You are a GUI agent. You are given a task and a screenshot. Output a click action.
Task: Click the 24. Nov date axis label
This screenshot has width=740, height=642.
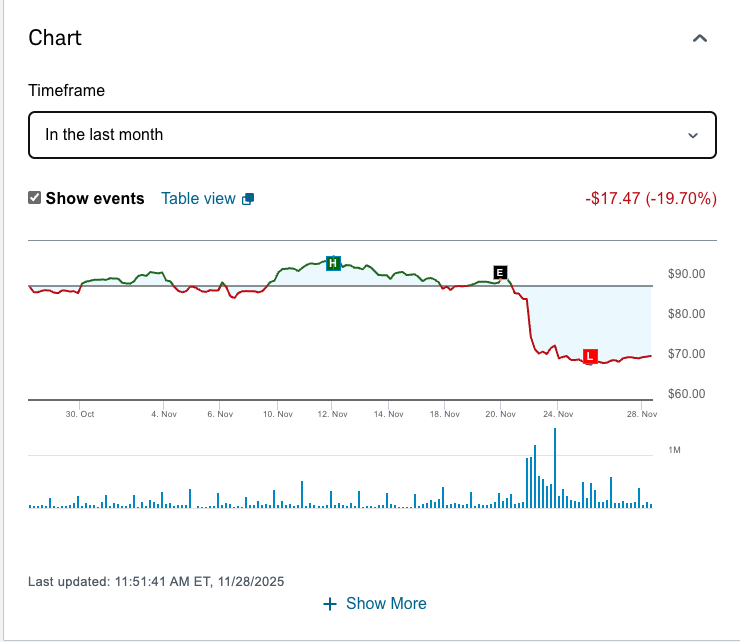[558, 414]
